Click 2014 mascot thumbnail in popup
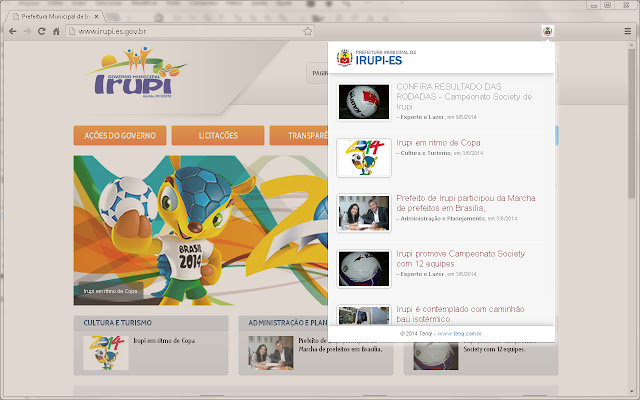Viewport: 640px width, 400px height. (364, 158)
